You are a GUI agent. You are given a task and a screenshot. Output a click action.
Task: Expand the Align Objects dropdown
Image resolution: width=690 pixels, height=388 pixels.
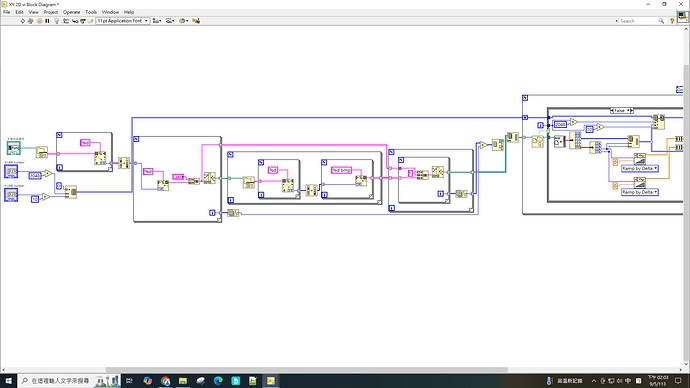click(x=157, y=21)
